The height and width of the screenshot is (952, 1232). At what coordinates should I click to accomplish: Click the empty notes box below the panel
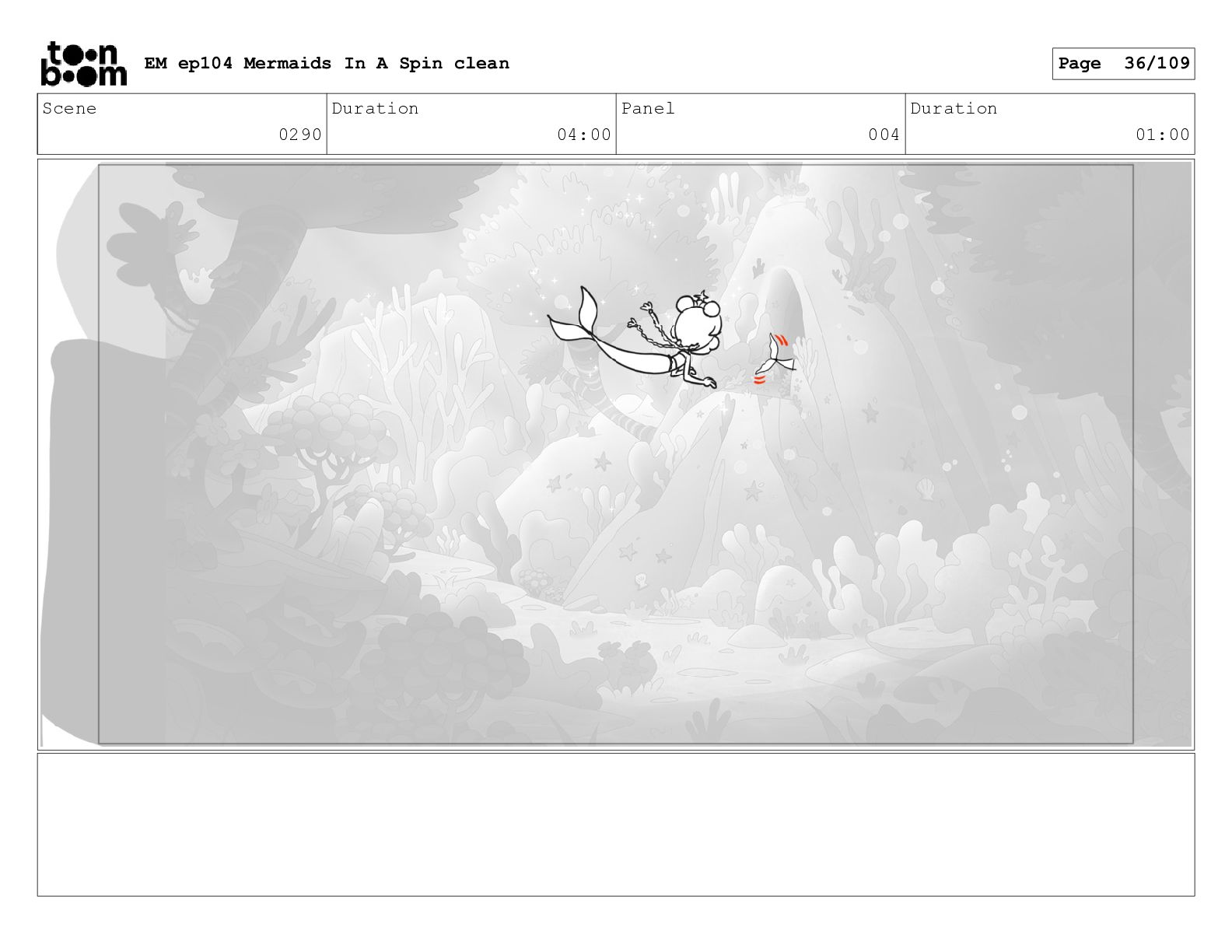[x=616, y=824]
